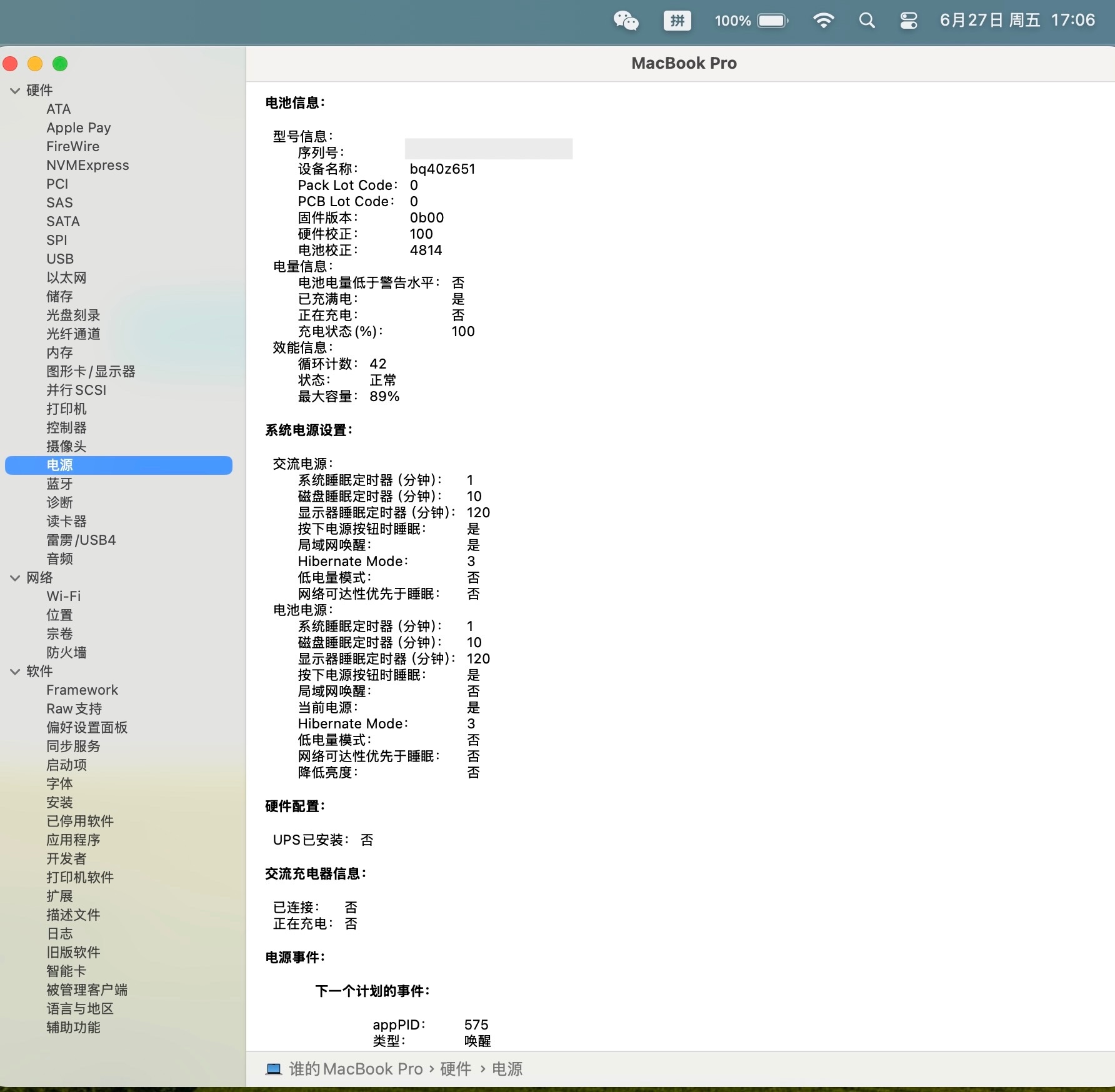
Task: Click 谁的MacBook Pro in path bar
Action: pyautogui.click(x=356, y=1069)
